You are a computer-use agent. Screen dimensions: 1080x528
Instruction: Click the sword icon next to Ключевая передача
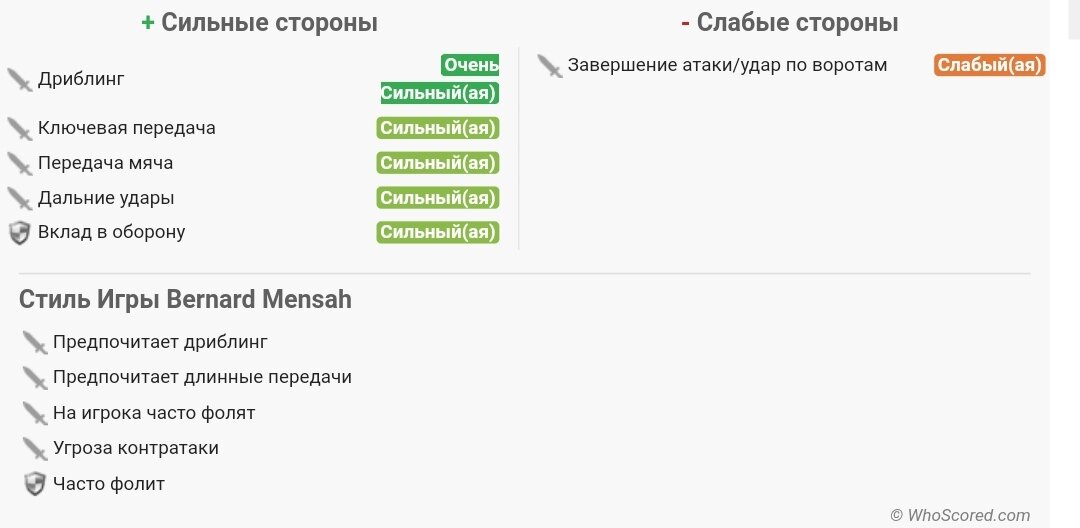[20, 129]
